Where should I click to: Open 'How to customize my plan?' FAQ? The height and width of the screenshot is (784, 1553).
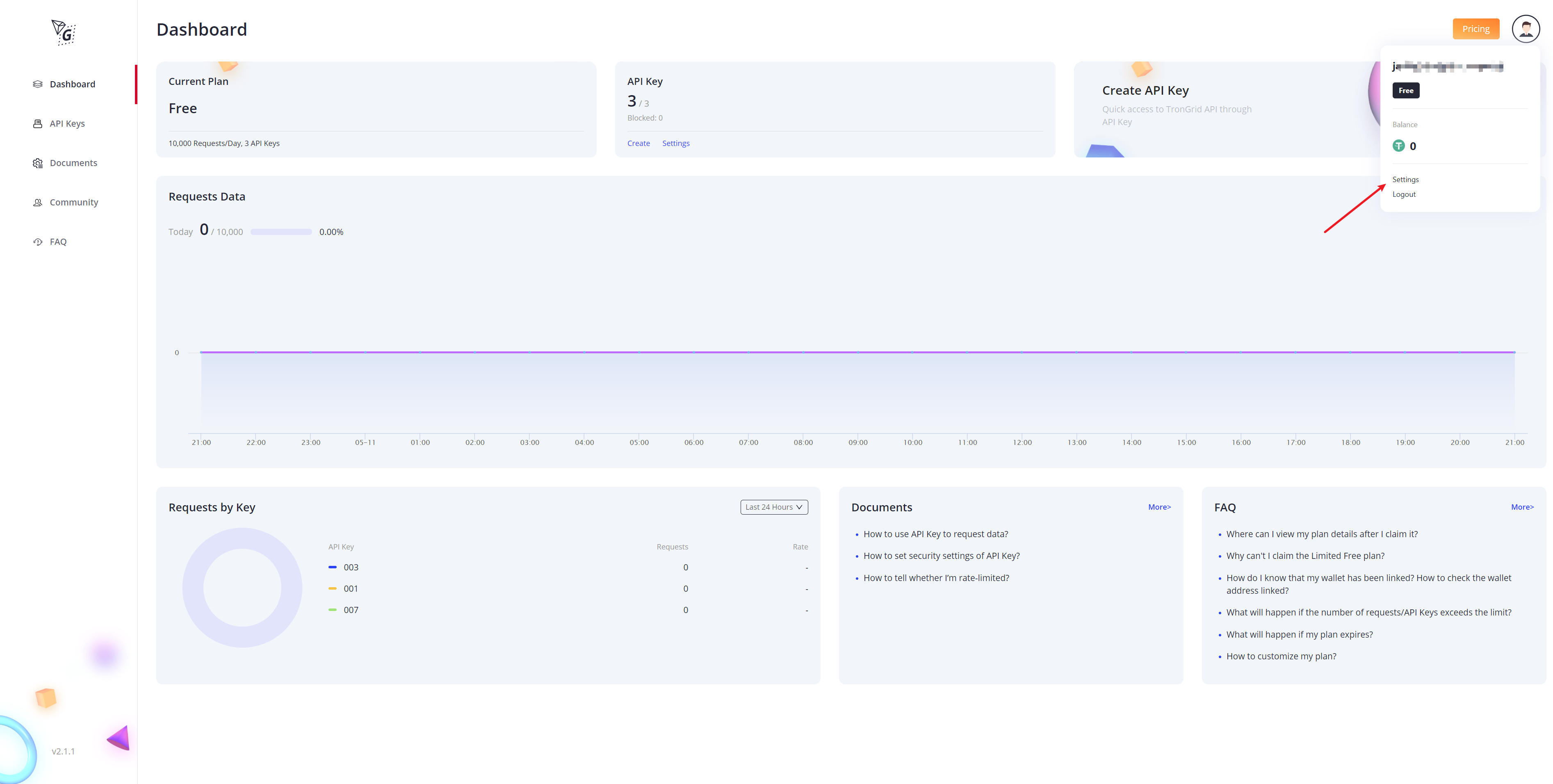click(1281, 656)
